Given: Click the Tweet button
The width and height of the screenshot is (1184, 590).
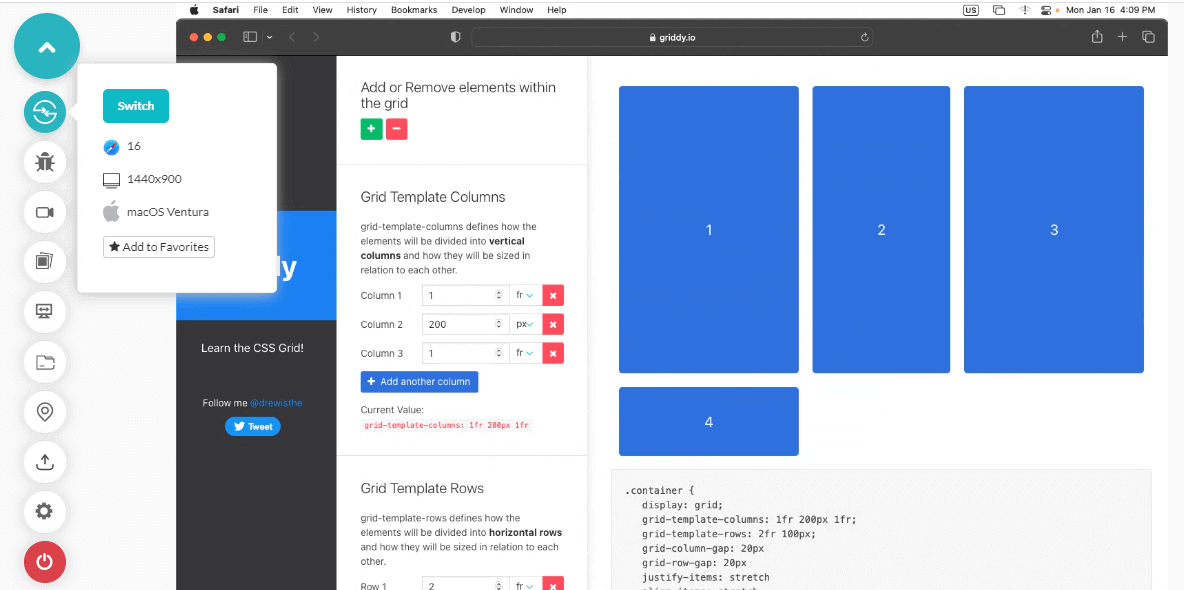Looking at the screenshot, I should pos(253,427).
